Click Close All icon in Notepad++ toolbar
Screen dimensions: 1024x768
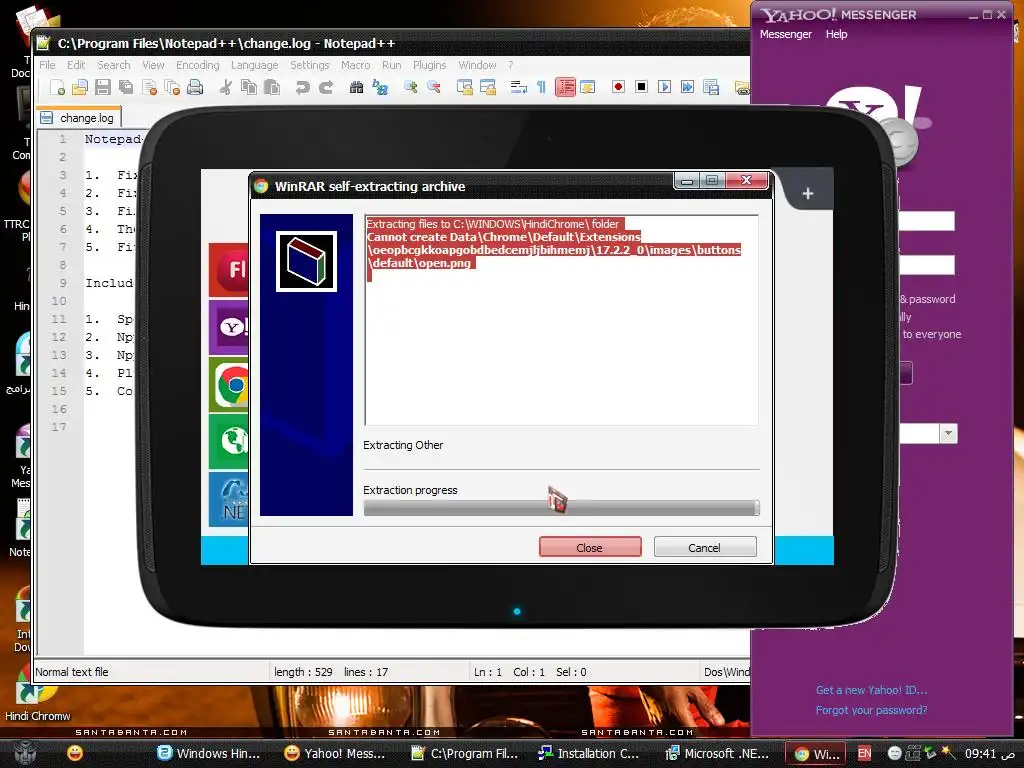click(x=172, y=87)
